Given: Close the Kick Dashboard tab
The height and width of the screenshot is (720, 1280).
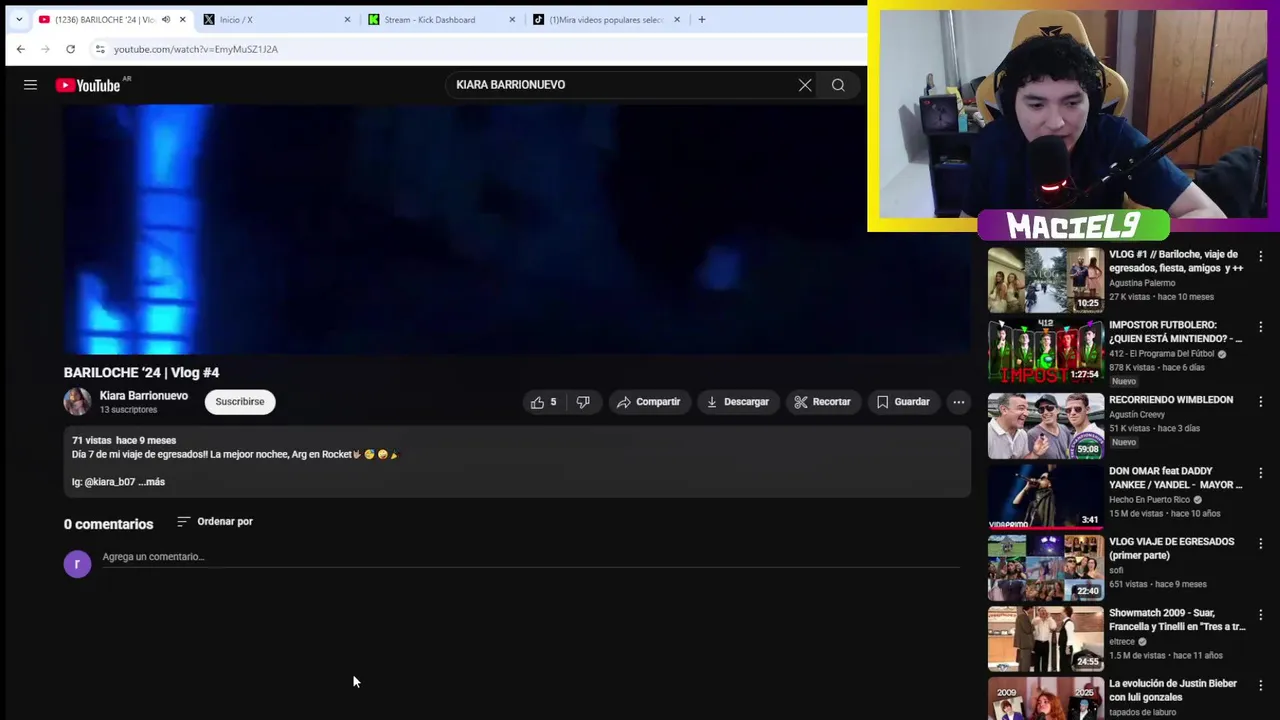Looking at the screenshot, I should (x=512, y=19).
